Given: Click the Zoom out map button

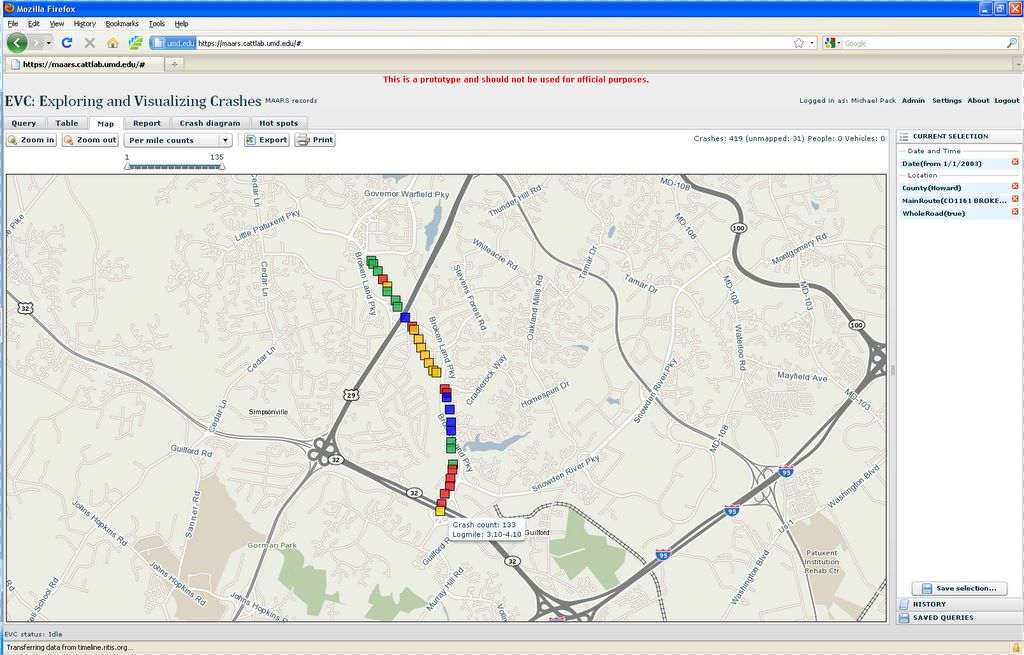Looking at the screenshot, I should (90, 140).
